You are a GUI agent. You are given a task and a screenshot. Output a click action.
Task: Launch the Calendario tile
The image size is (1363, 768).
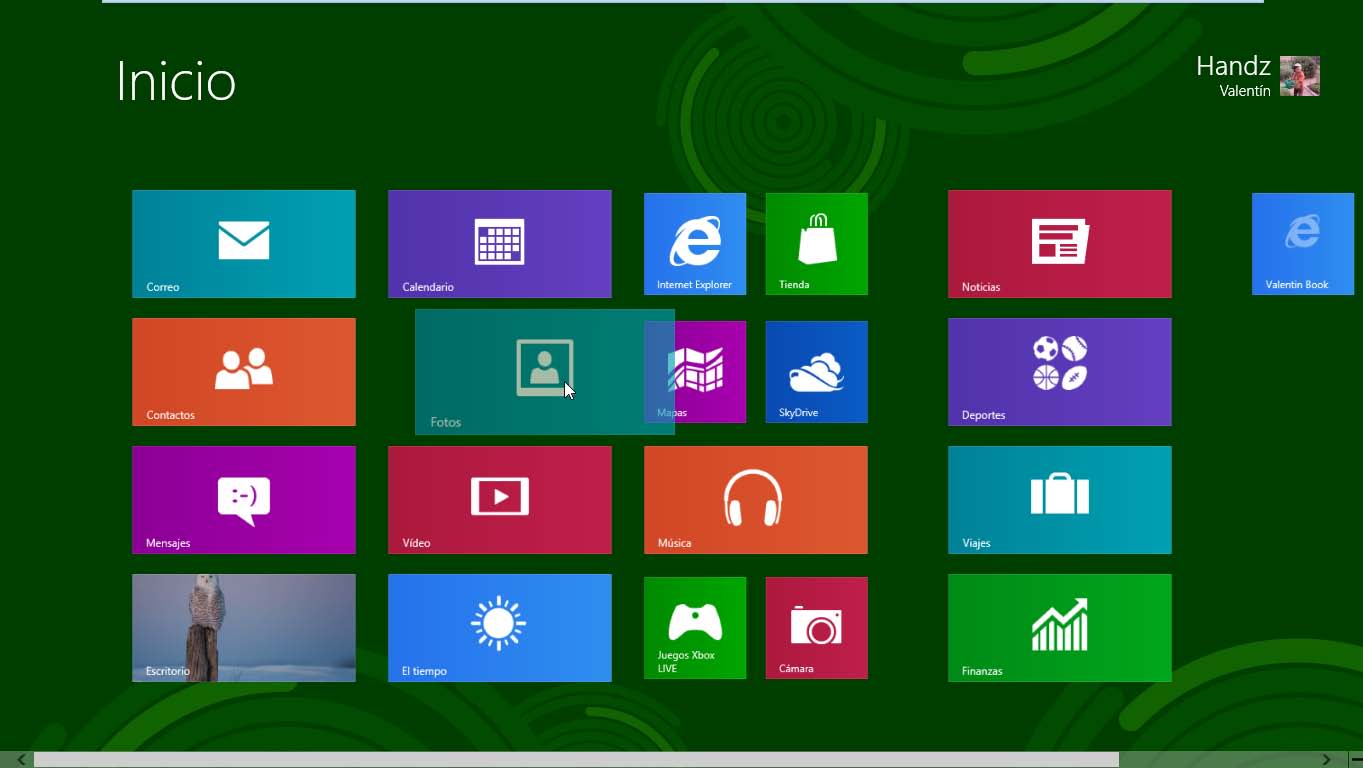pyautogui.click(x=499, y=243)
